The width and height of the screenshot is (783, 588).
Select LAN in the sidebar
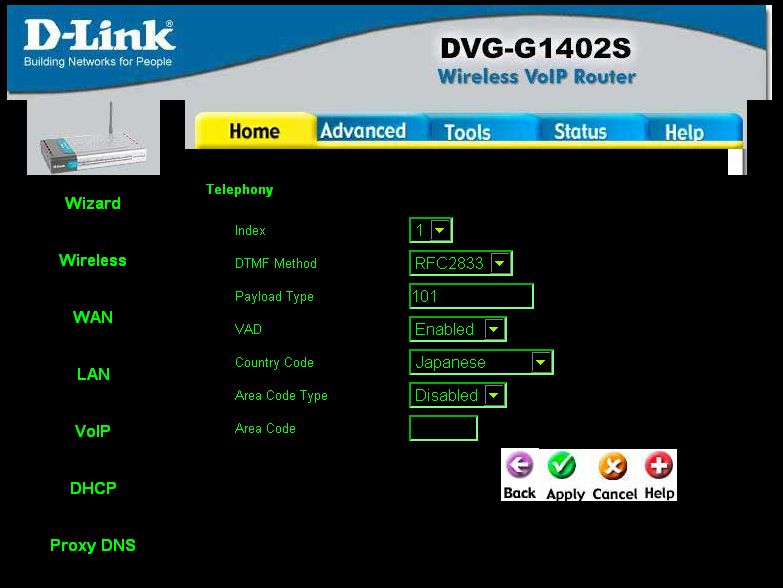pos(93,374)
